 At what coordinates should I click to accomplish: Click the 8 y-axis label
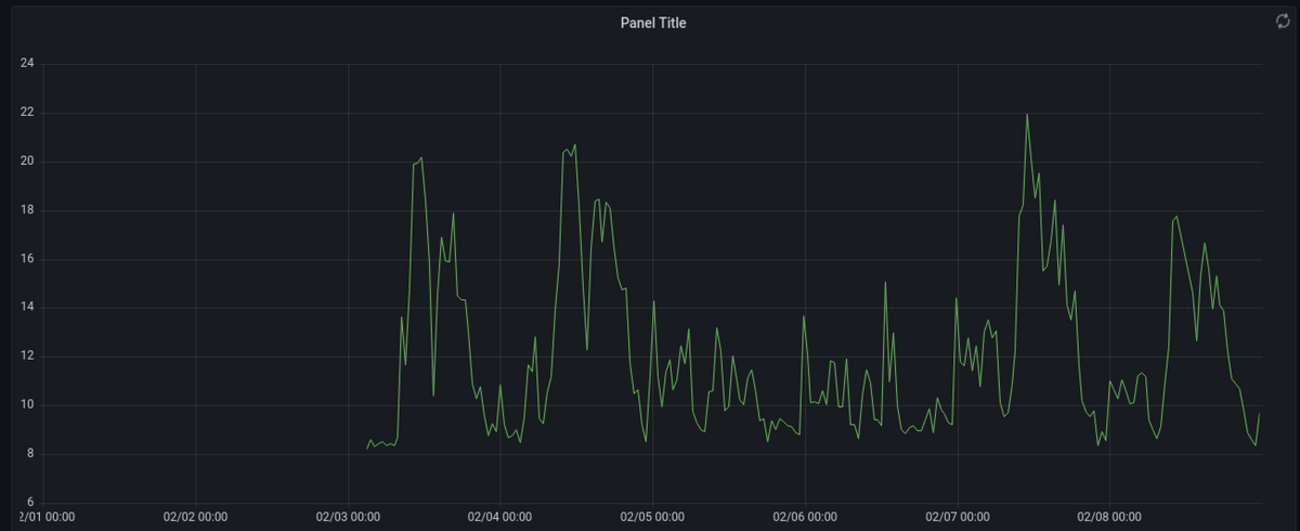click(30, 454)
